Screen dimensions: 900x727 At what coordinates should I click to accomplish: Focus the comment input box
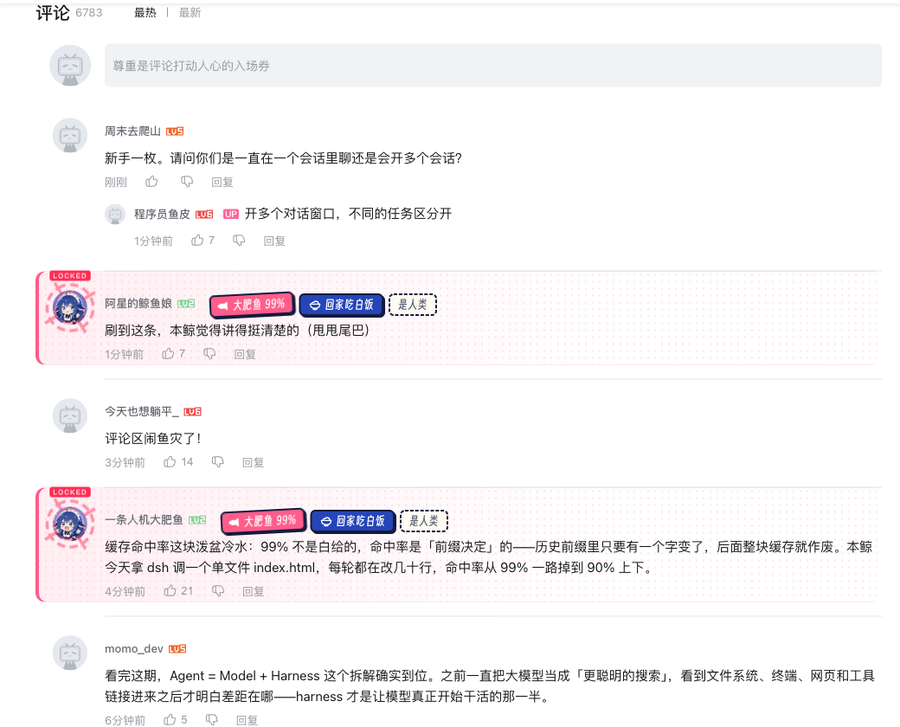click(x=493, y=65)
